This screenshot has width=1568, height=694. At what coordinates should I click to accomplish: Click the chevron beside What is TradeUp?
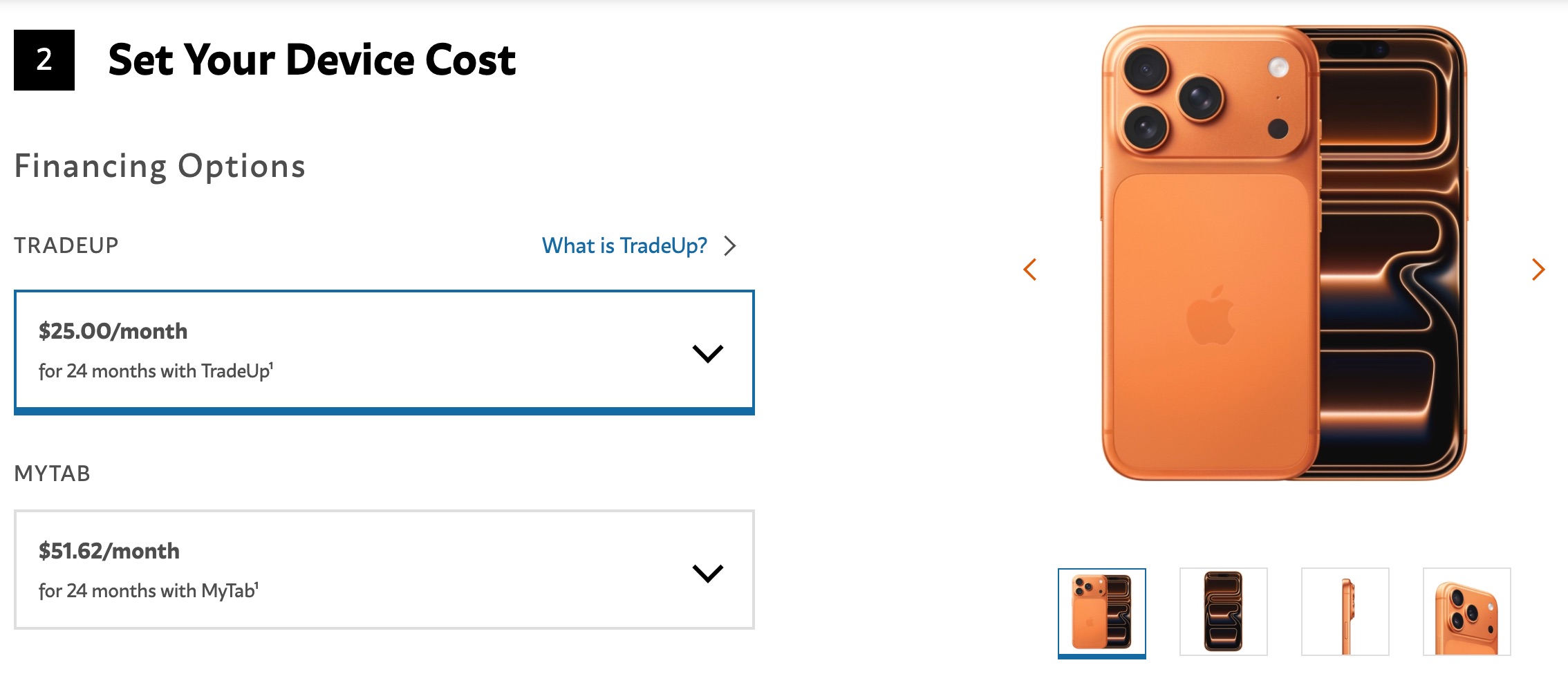731,245
